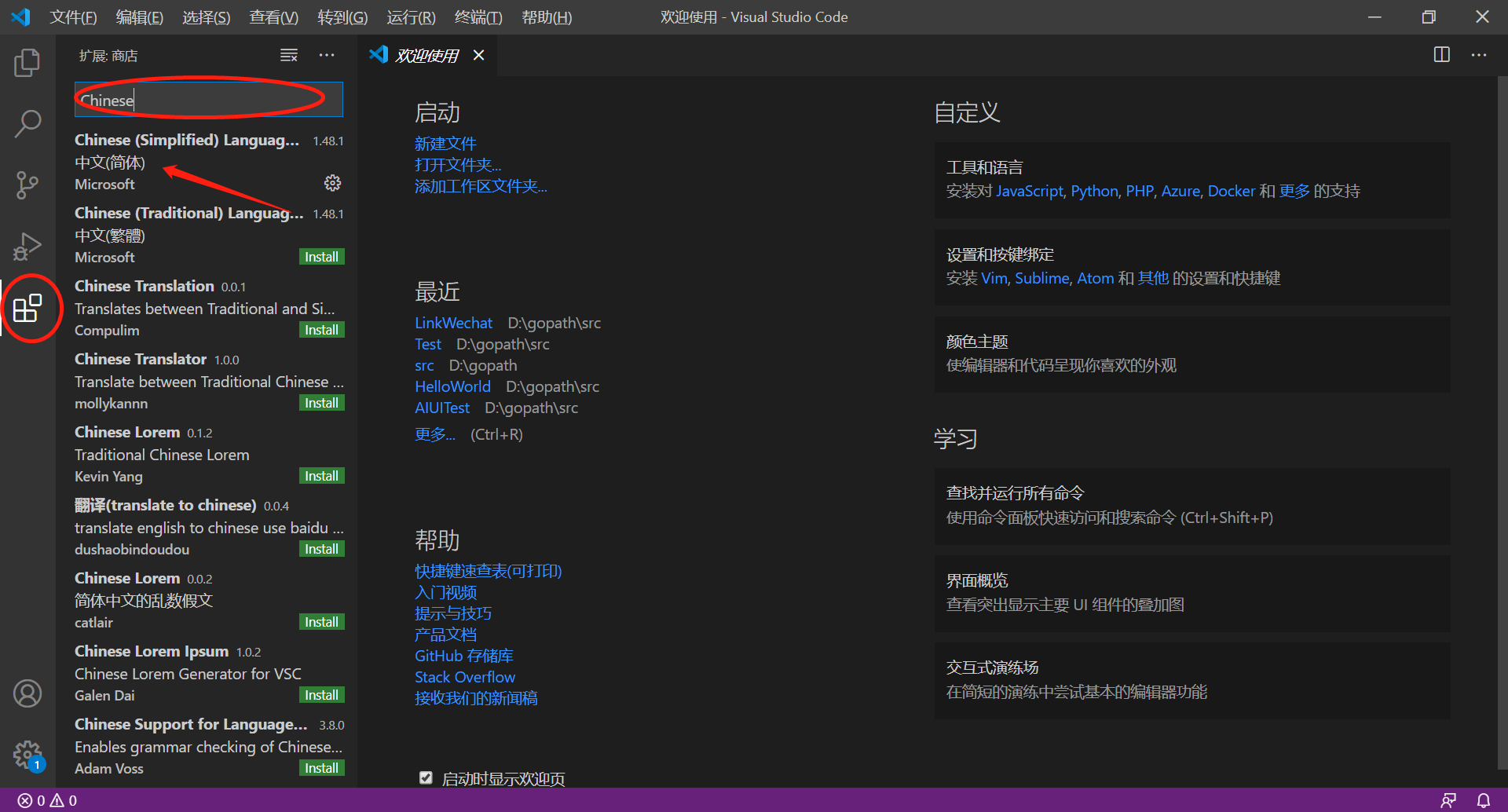Open manage gear for Chinese (Simplified) extension
The width and height of the screenshot is (1508, 812).
point(333,183)
